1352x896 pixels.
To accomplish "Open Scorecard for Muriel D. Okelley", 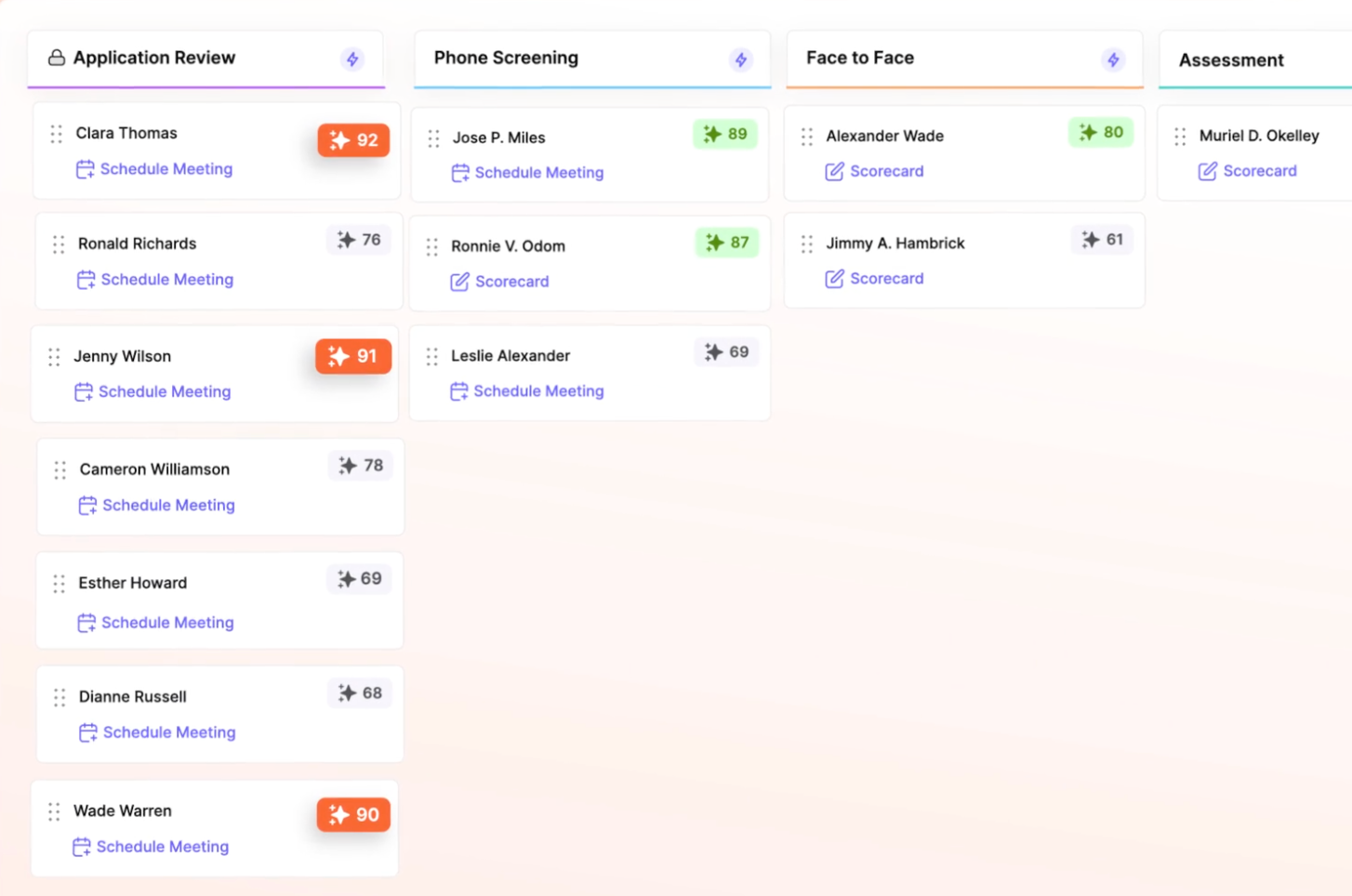I will (x=1248, y=171).
